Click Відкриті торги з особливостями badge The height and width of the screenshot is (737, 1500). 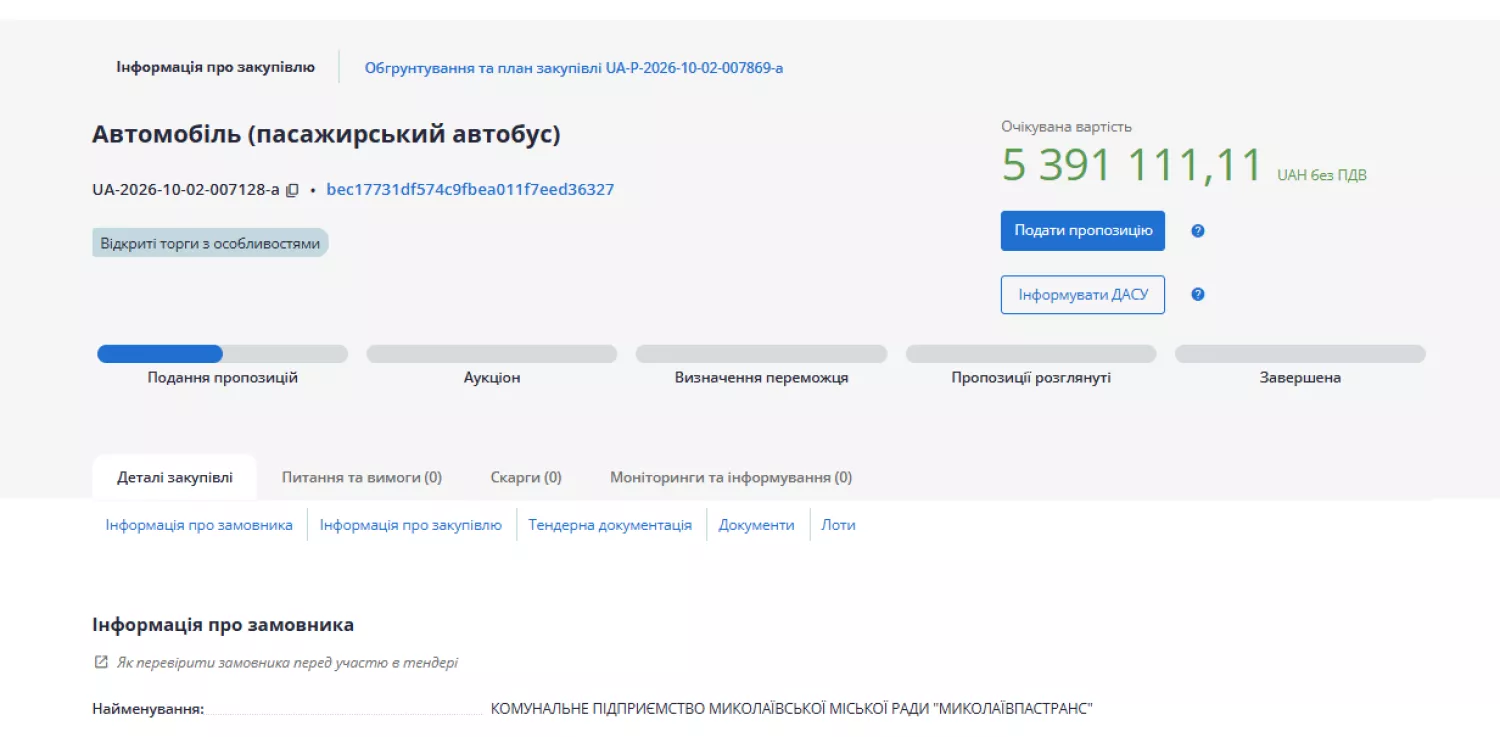pos(210,243)
